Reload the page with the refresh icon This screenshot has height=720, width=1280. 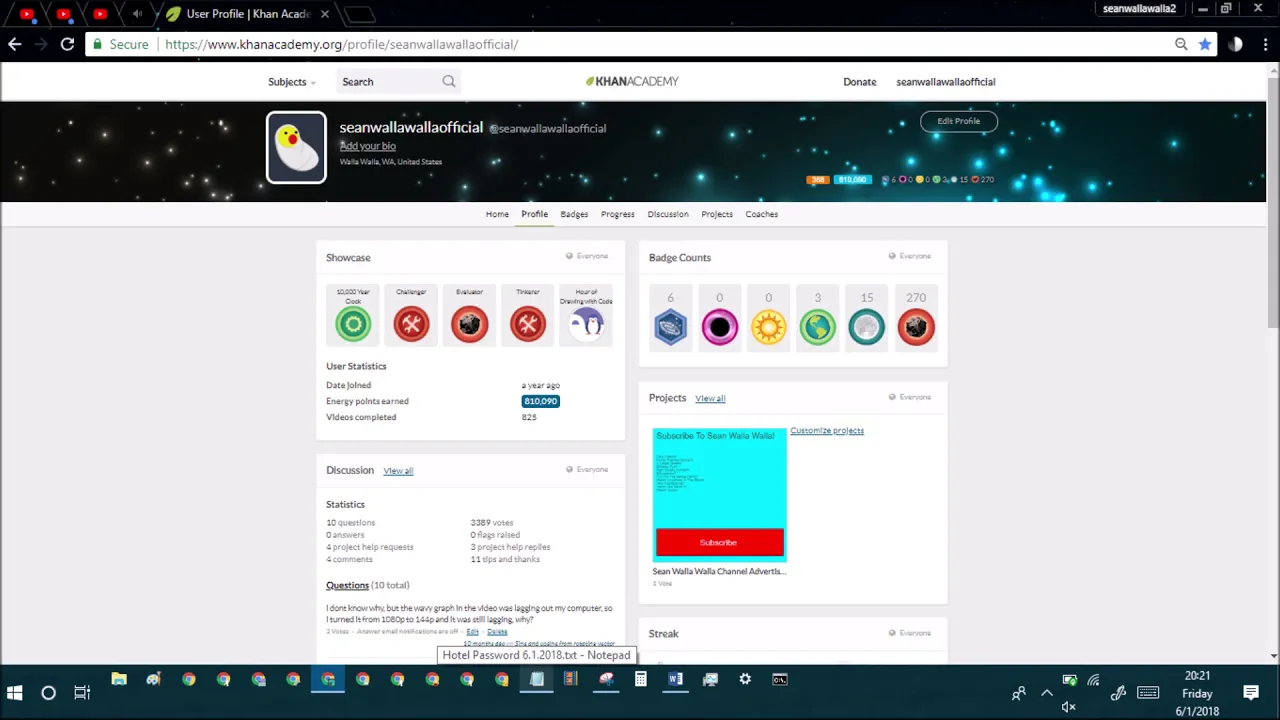tap(67, 44)
